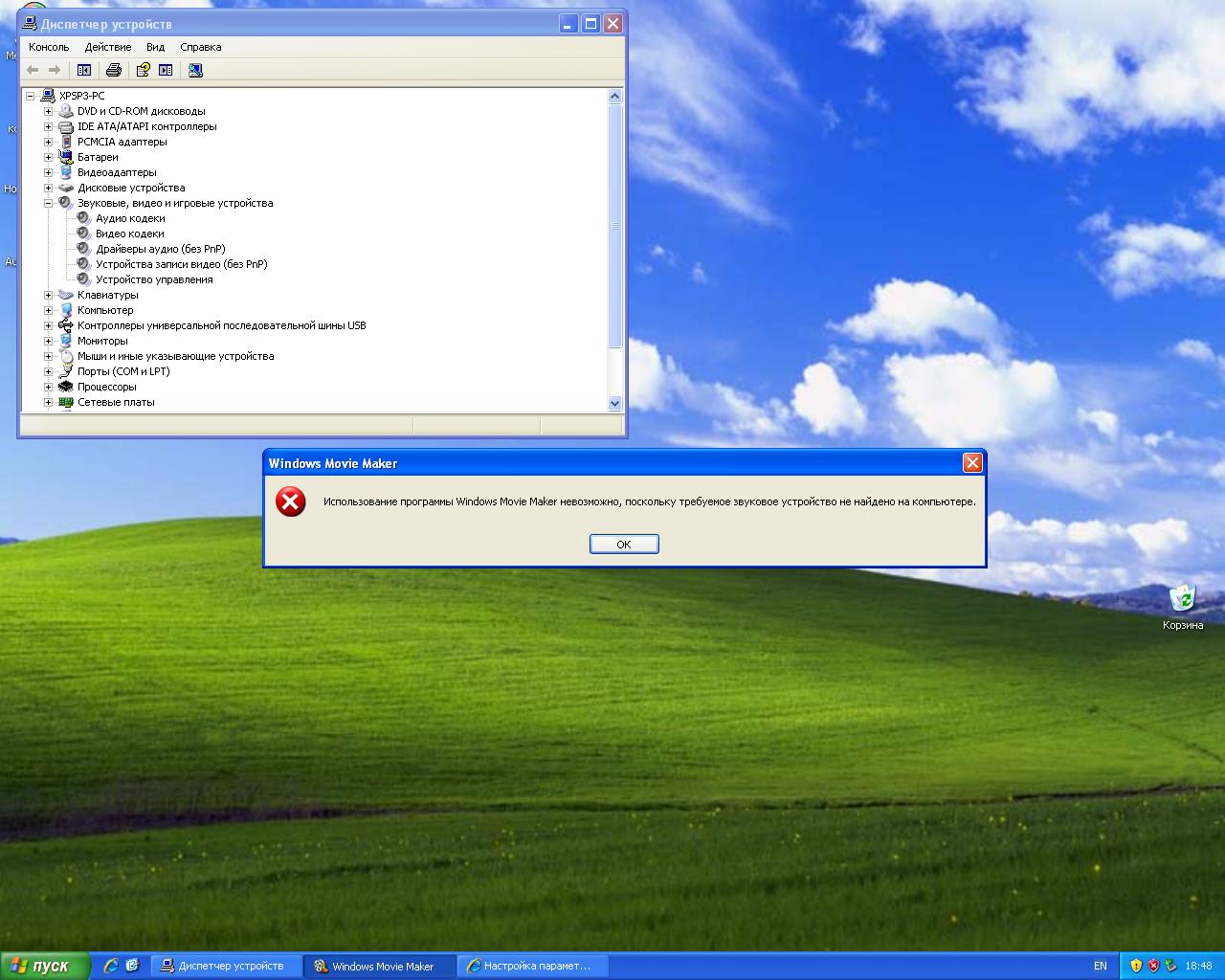Click the red shield alert tray icon

(x=1153, y=966)
